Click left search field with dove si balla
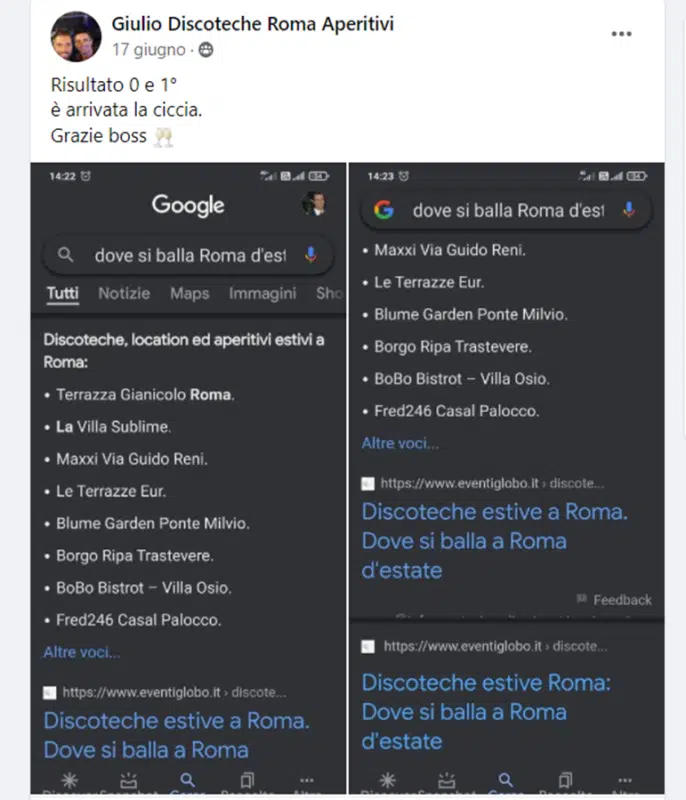This screenshot has width=686, height=800. click(188, 255)
